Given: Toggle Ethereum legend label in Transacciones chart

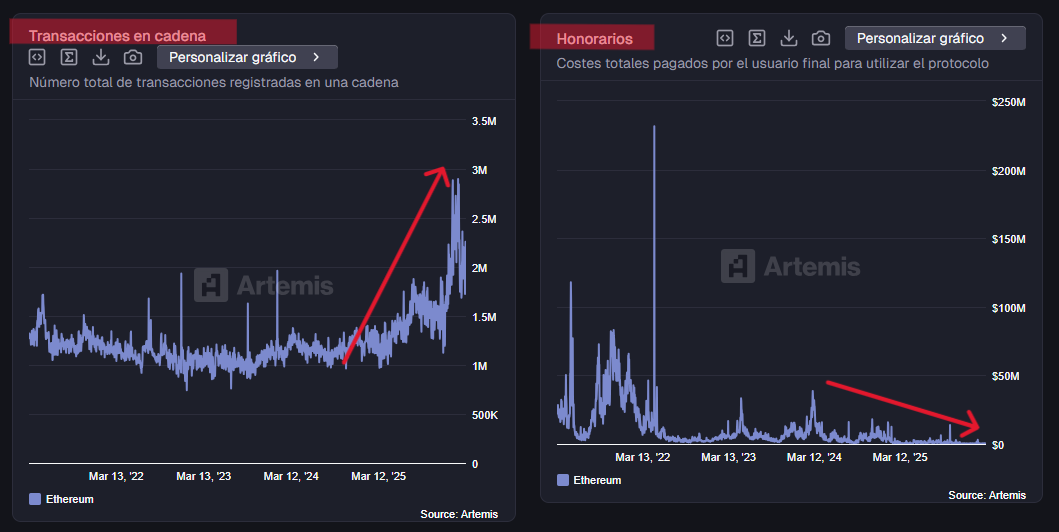Looking at the screenshot, I should coord(69,499).
